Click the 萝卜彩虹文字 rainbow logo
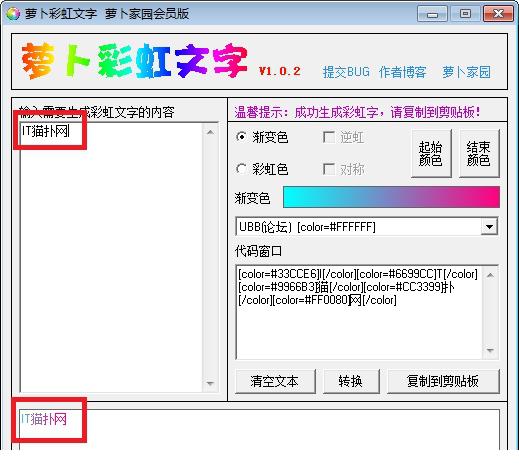The height and width of the screenshot is (468, 519). coord(135,61)
